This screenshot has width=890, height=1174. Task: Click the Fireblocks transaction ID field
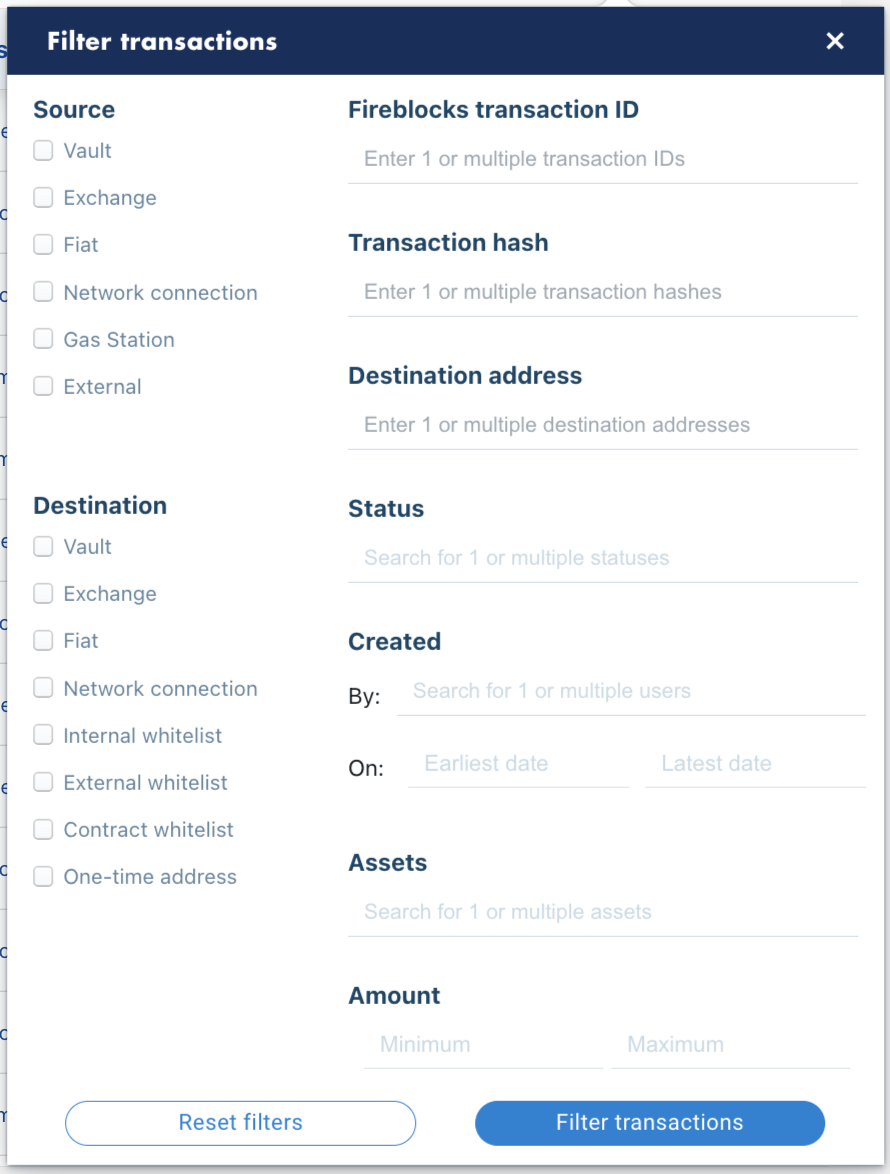pos(603,159)
